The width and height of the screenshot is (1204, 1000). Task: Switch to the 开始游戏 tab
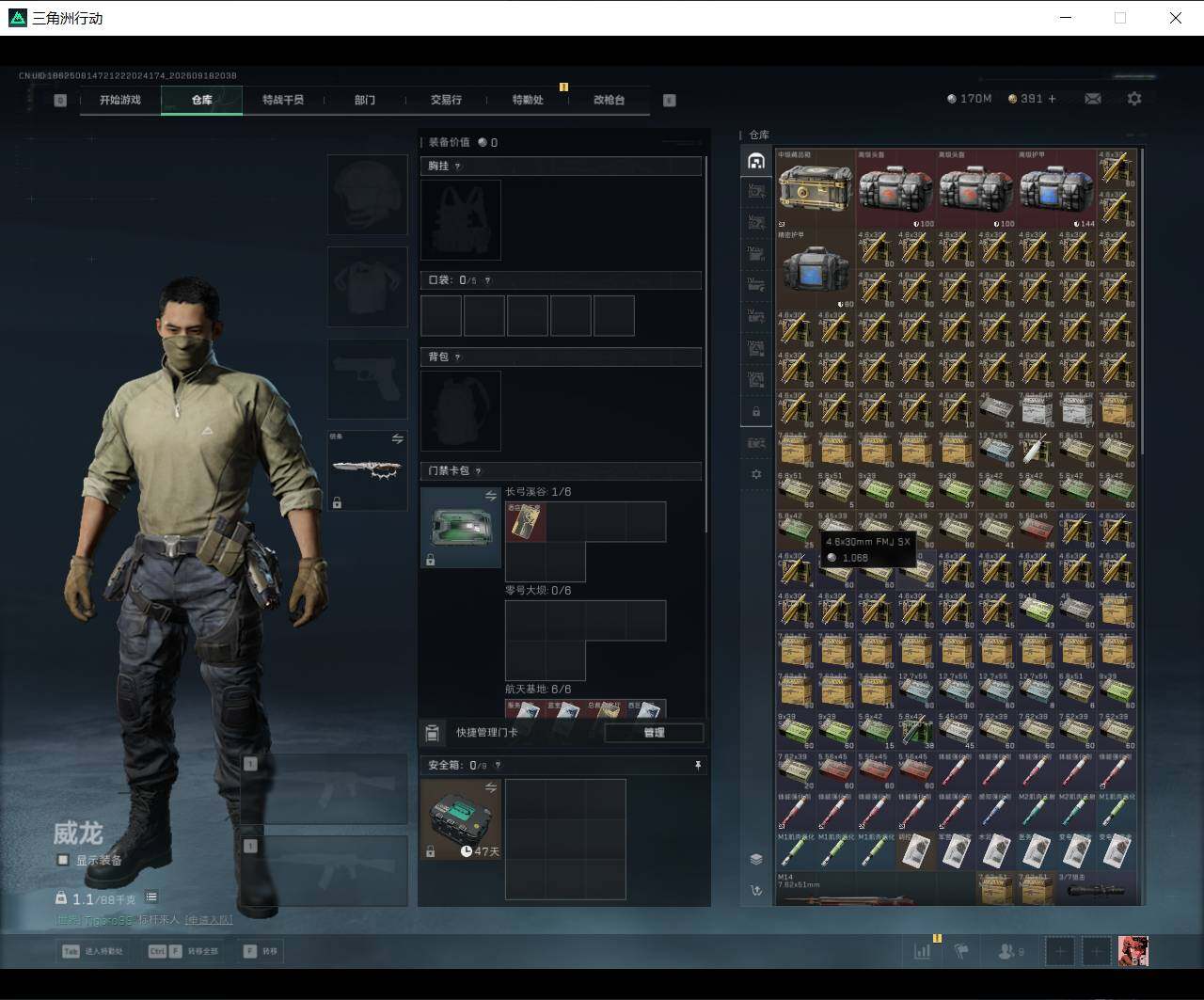[x=120, y=100]
